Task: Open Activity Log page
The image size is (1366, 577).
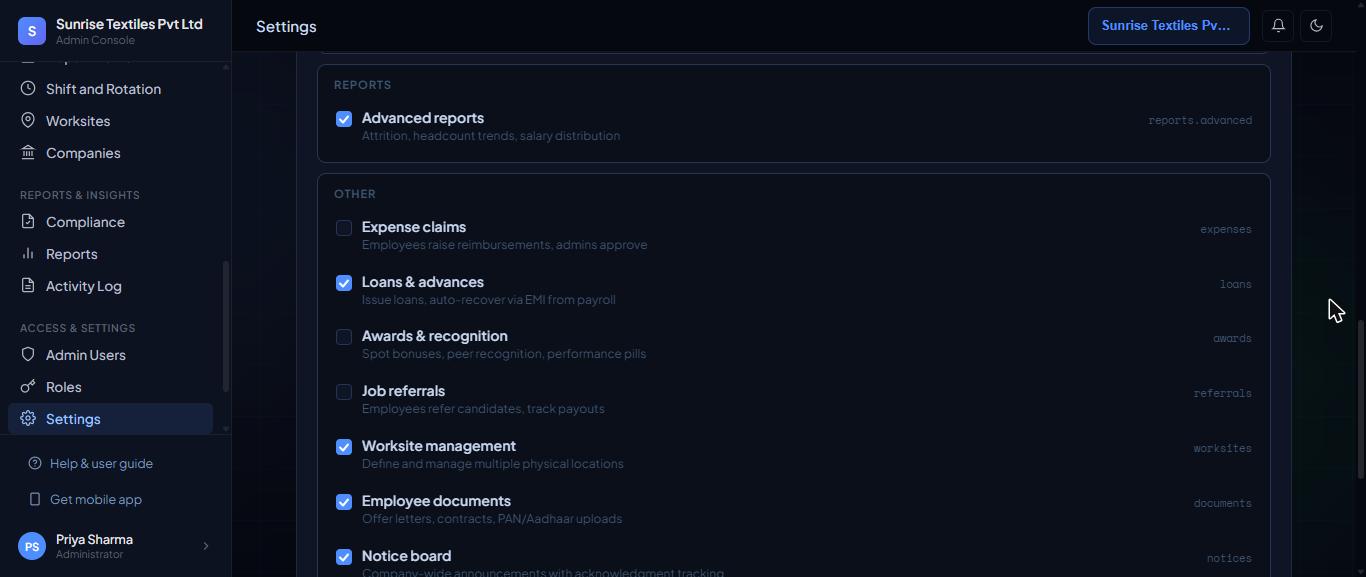Action: (x=110, y=286)
